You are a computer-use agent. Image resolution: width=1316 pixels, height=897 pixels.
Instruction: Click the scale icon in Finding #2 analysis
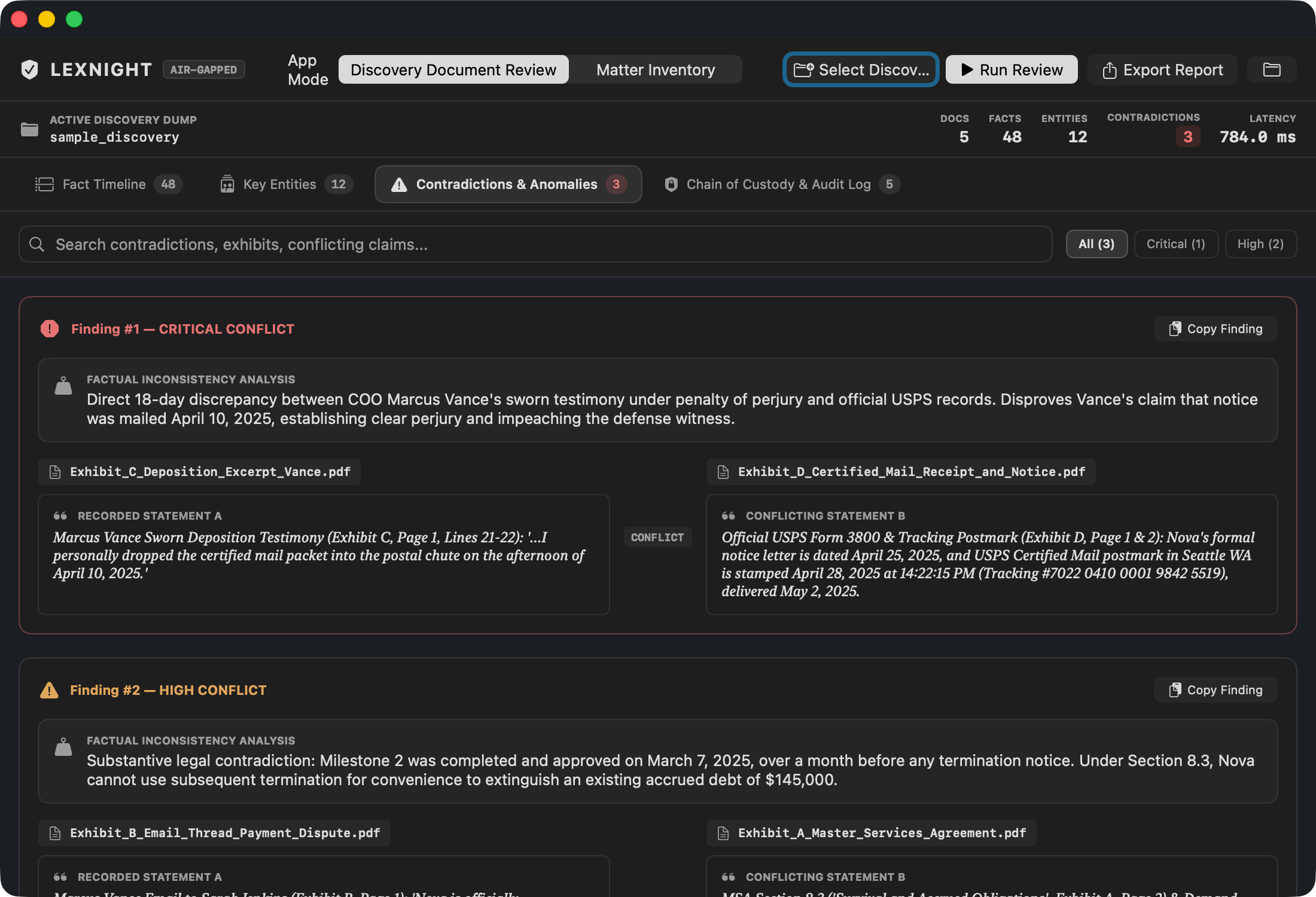pyautogui.click(x=63, y=747)
